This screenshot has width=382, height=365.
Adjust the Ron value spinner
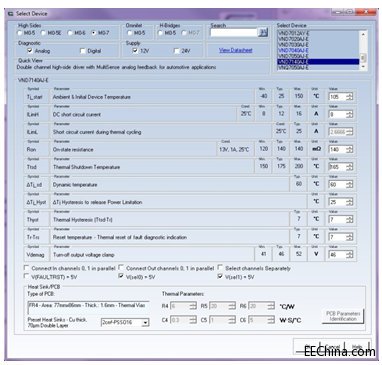pyautogui.click(x=349, y=149)
